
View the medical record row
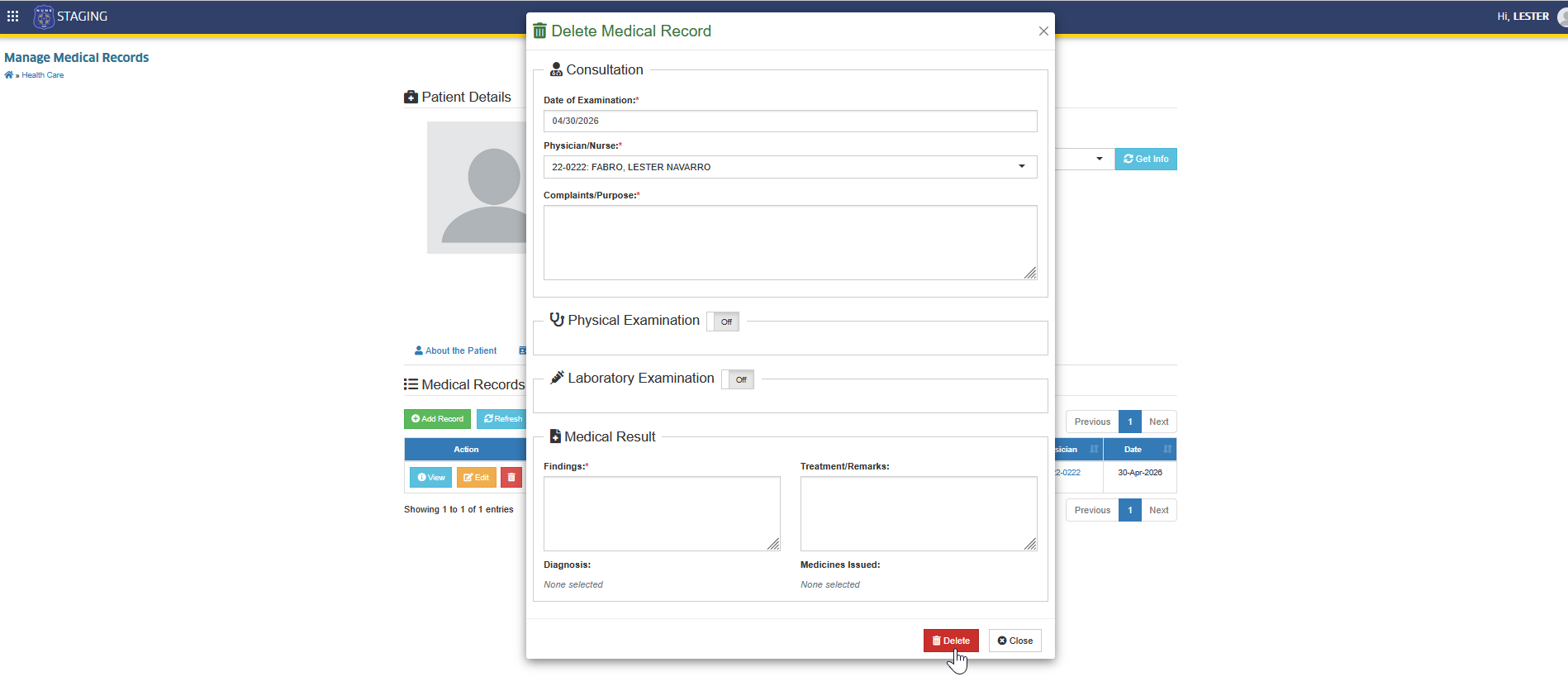pyautogui.click(x=431, y=478)
